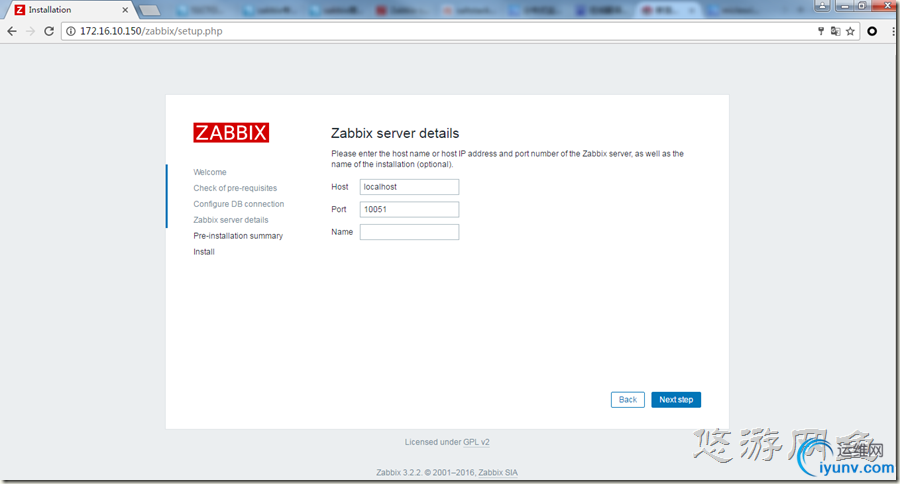This screenshot has height=484, width=900.
Task: Select Check of pre-requisites step
Action: (235, 188)
